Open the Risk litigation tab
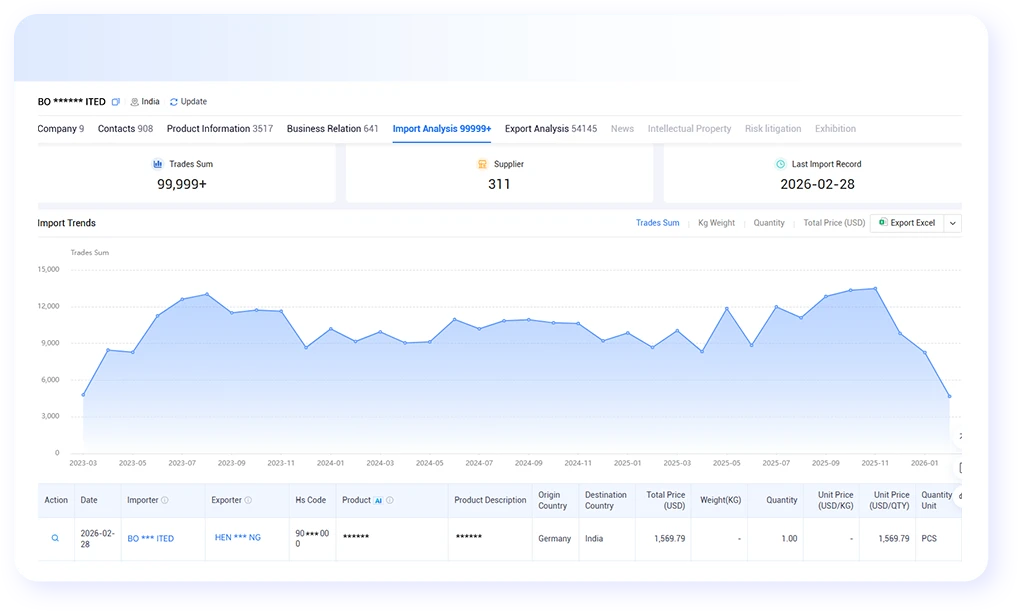Viewport: 1022px width, 614px height. (773, 128)
